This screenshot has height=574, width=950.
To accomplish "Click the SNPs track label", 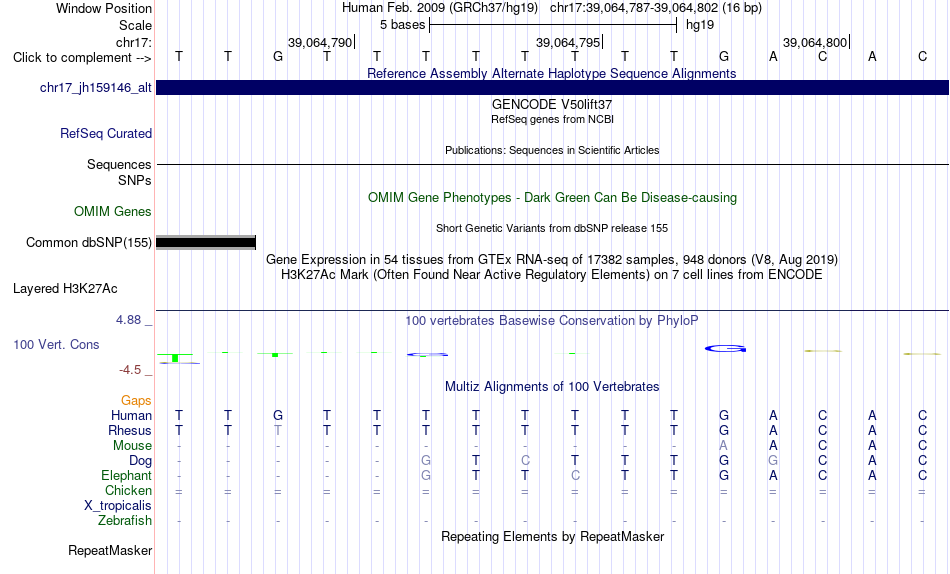I will coord(135,181).
